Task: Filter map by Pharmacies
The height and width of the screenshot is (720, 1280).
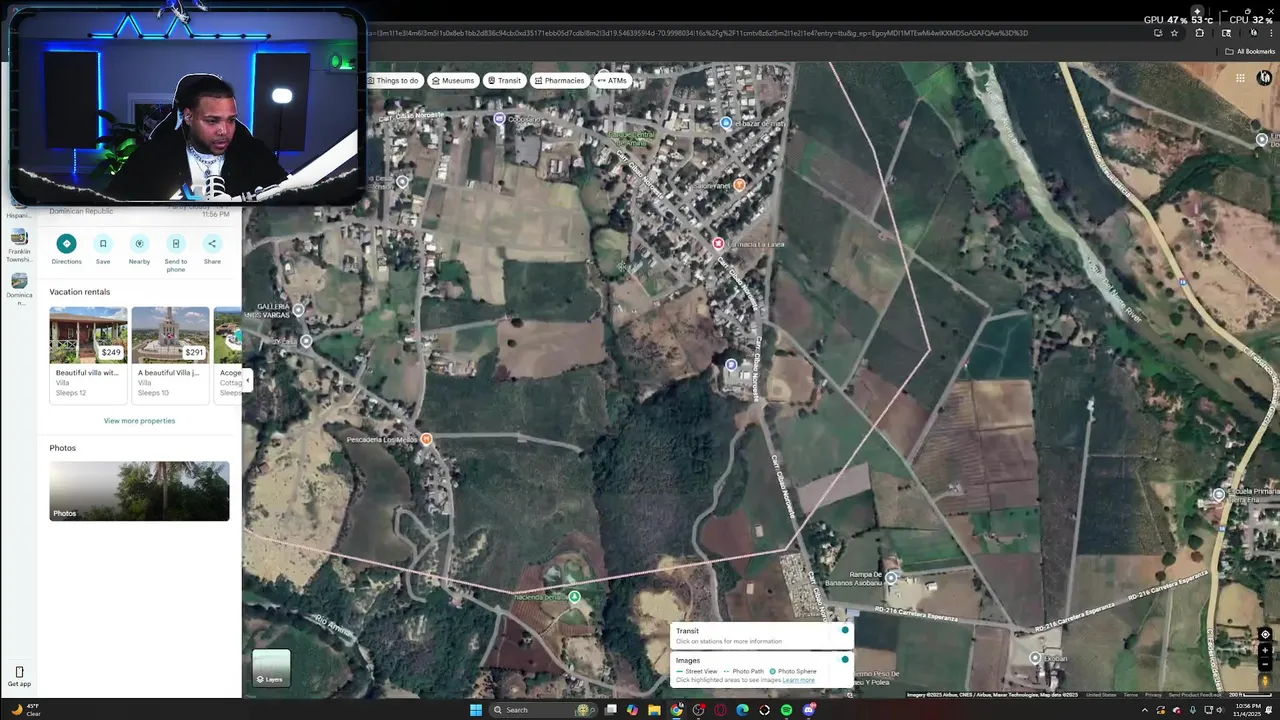Action: pyautogui.click(x=560, y=80)
